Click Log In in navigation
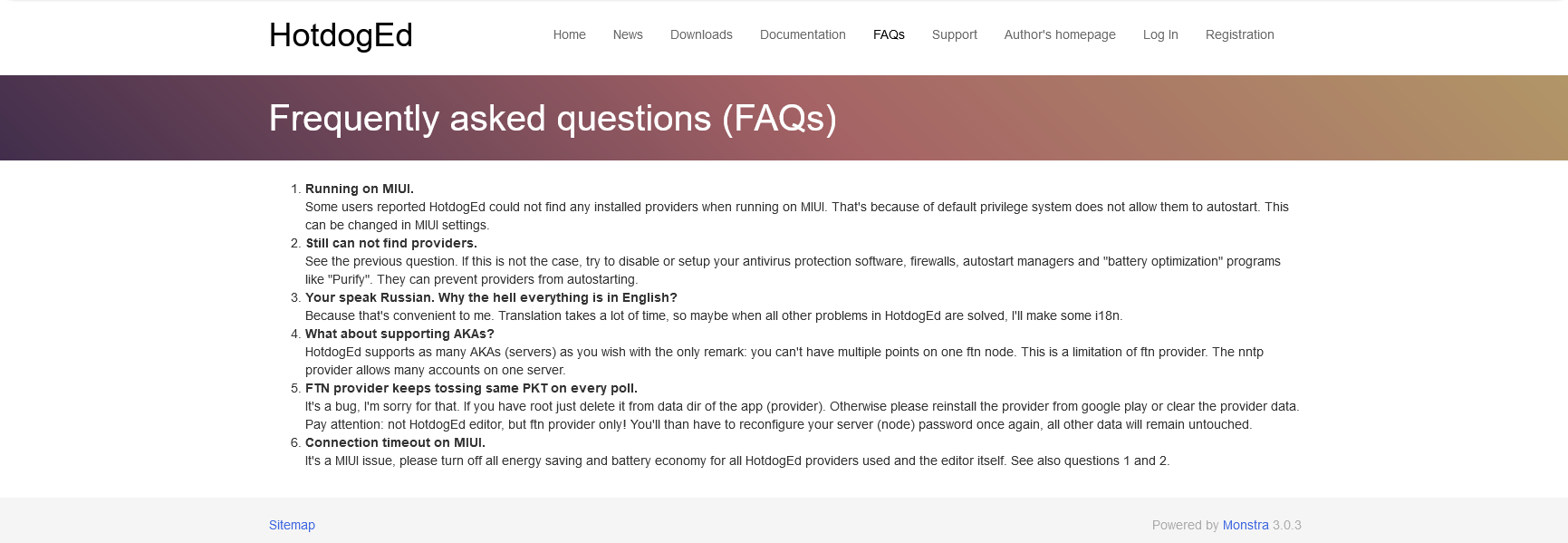1568x543 pixels. pyautogui.click(x=1160, y=34)
